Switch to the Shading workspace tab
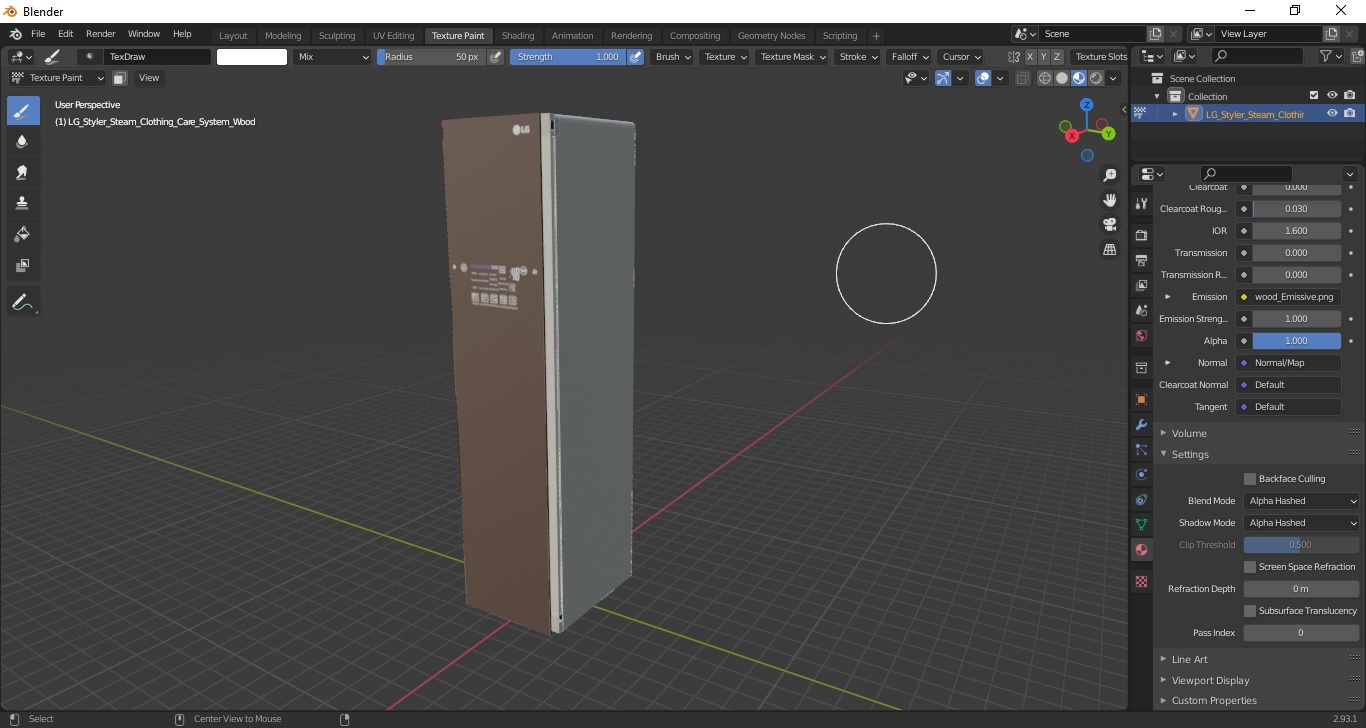The image size is (1366, 728). click(518, 36)
